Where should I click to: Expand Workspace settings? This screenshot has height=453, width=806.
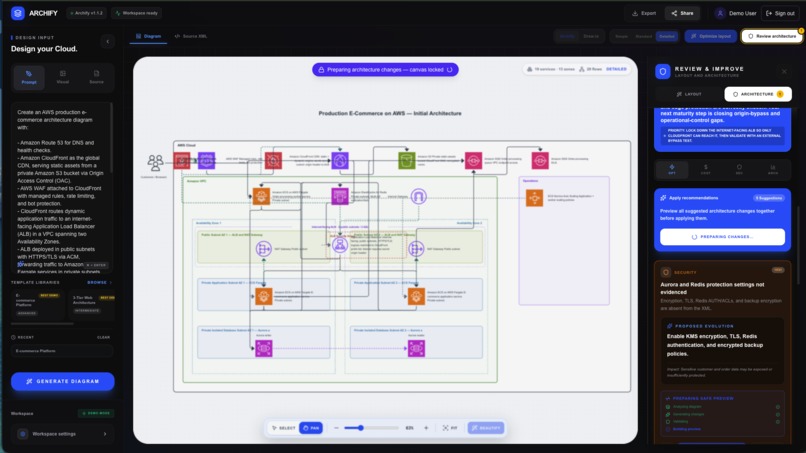(x=62, y=434)
